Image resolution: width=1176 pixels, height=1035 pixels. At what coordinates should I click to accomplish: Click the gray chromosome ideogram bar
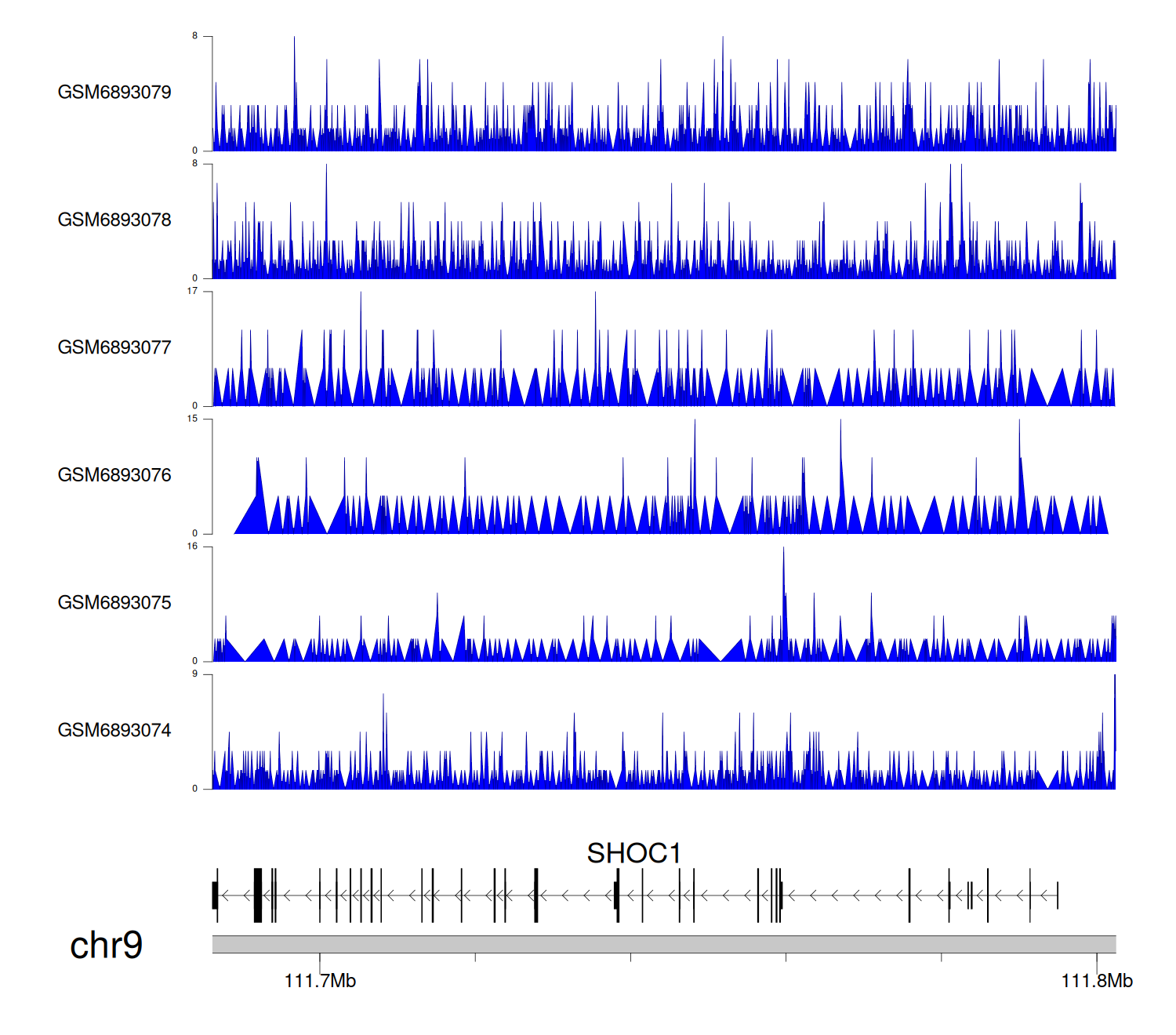coord(663,944)
